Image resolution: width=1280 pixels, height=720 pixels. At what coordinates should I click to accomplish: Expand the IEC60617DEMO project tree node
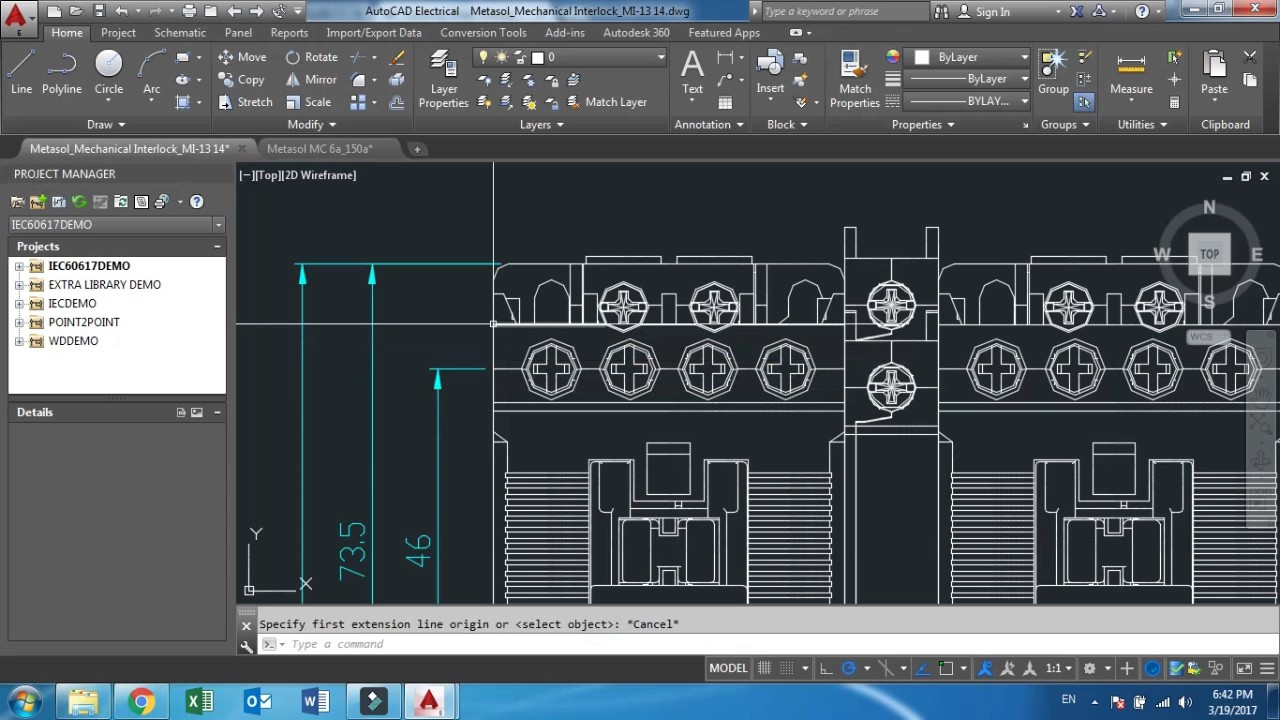19,266
